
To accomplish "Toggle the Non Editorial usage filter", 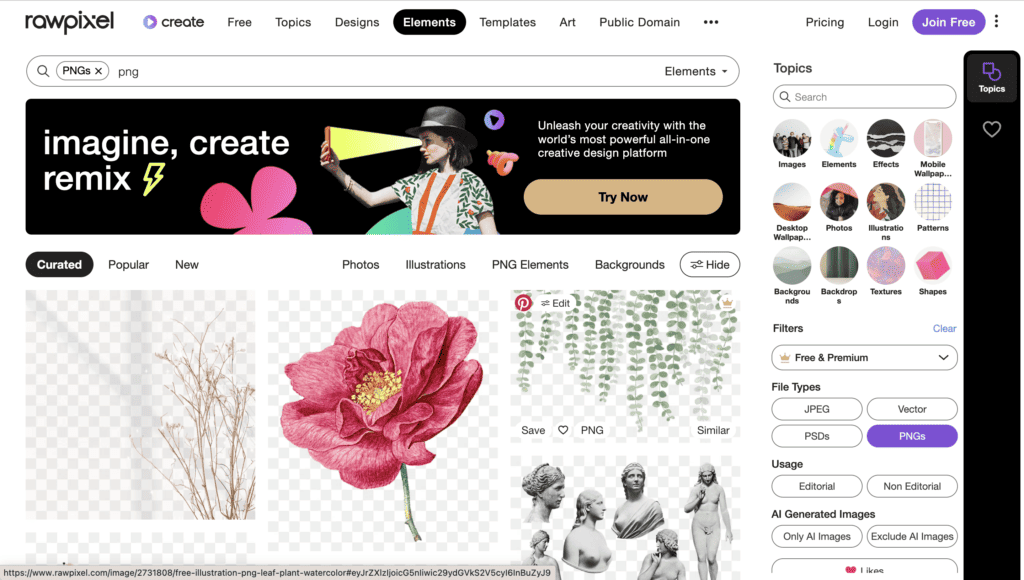I will (x=912, y=486).
